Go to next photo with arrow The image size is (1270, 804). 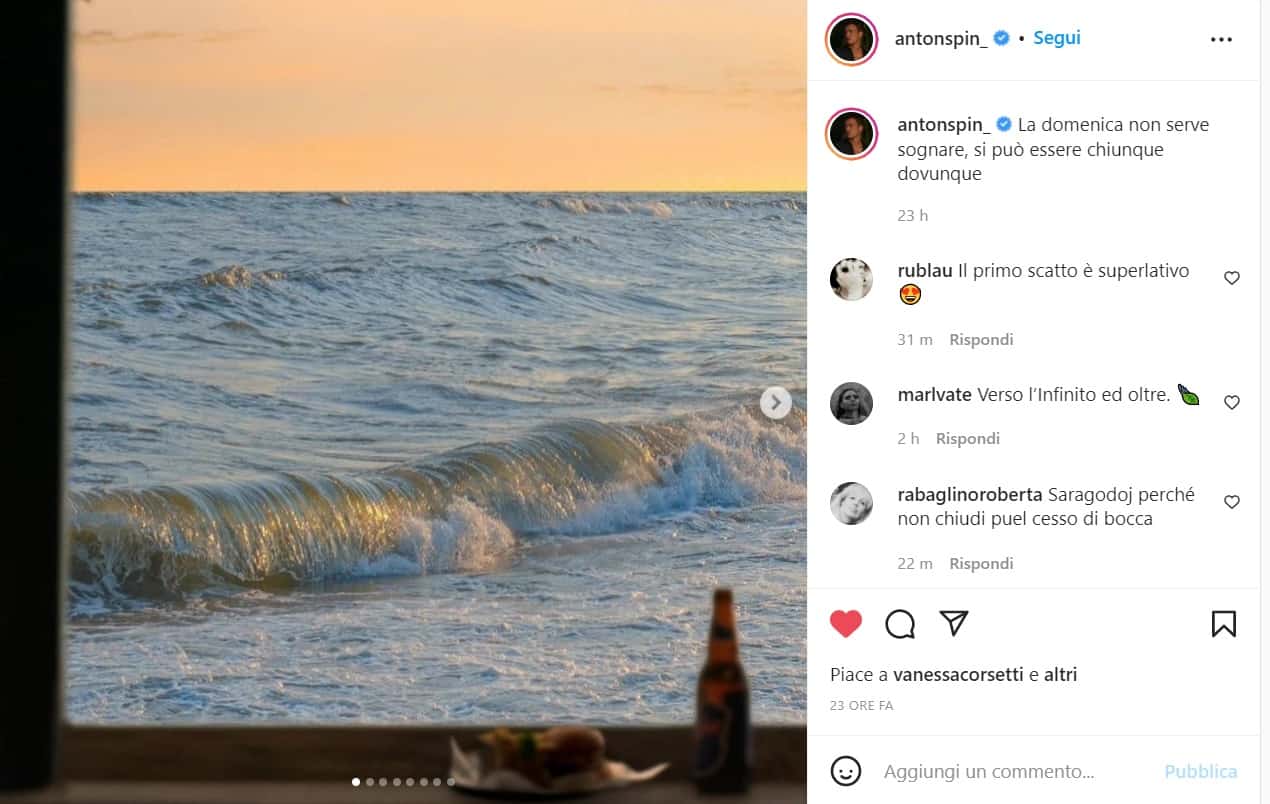click(x=776, y=403)
